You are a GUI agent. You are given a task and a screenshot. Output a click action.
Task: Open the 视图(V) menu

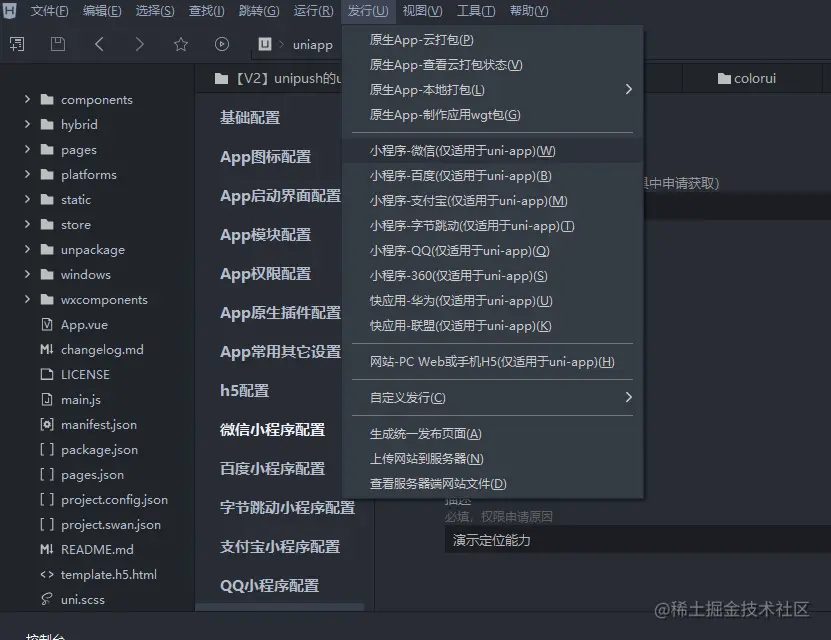click(422, 11)
